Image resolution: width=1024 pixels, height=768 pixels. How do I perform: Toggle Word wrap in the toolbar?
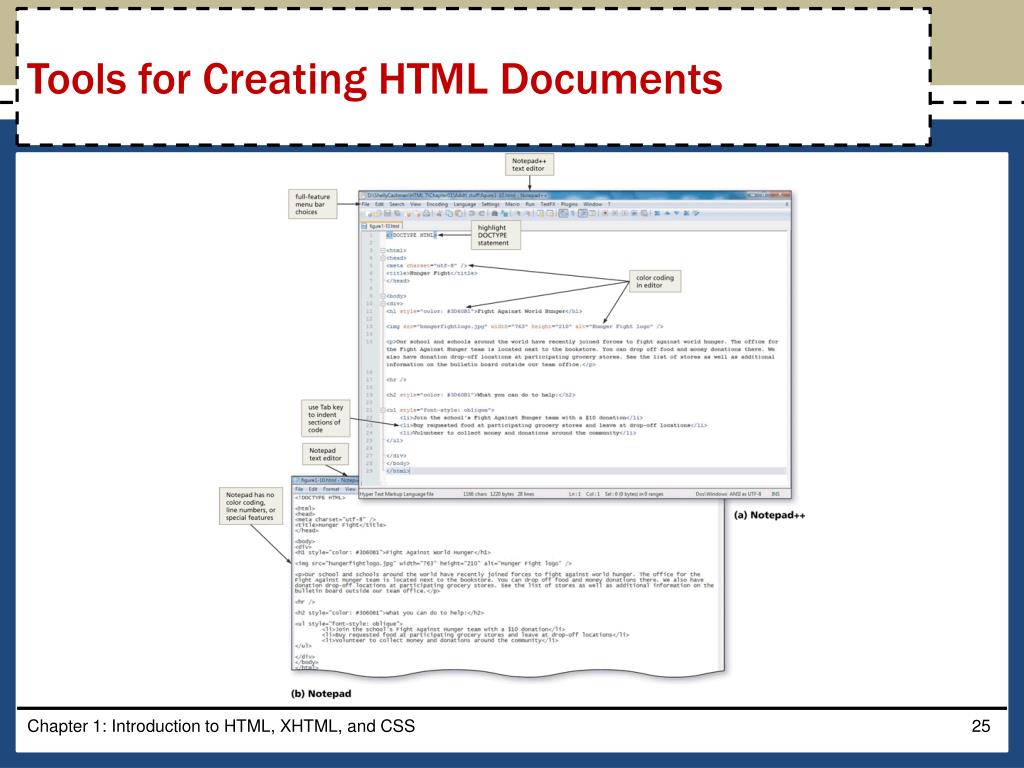563,213
